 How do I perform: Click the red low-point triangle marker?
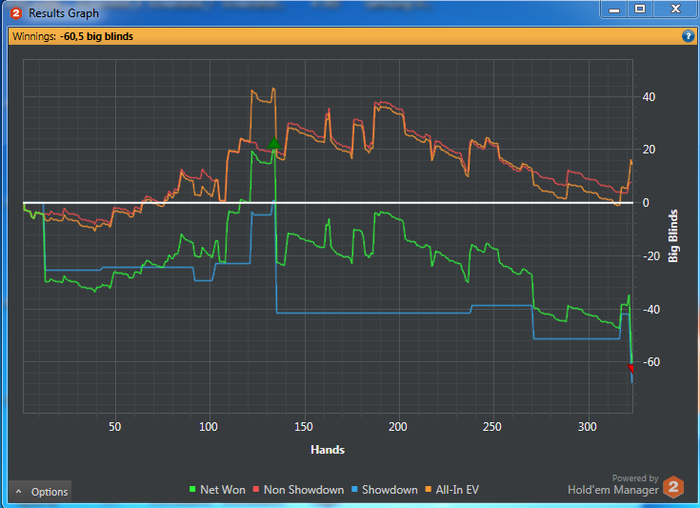pos(631,369)
